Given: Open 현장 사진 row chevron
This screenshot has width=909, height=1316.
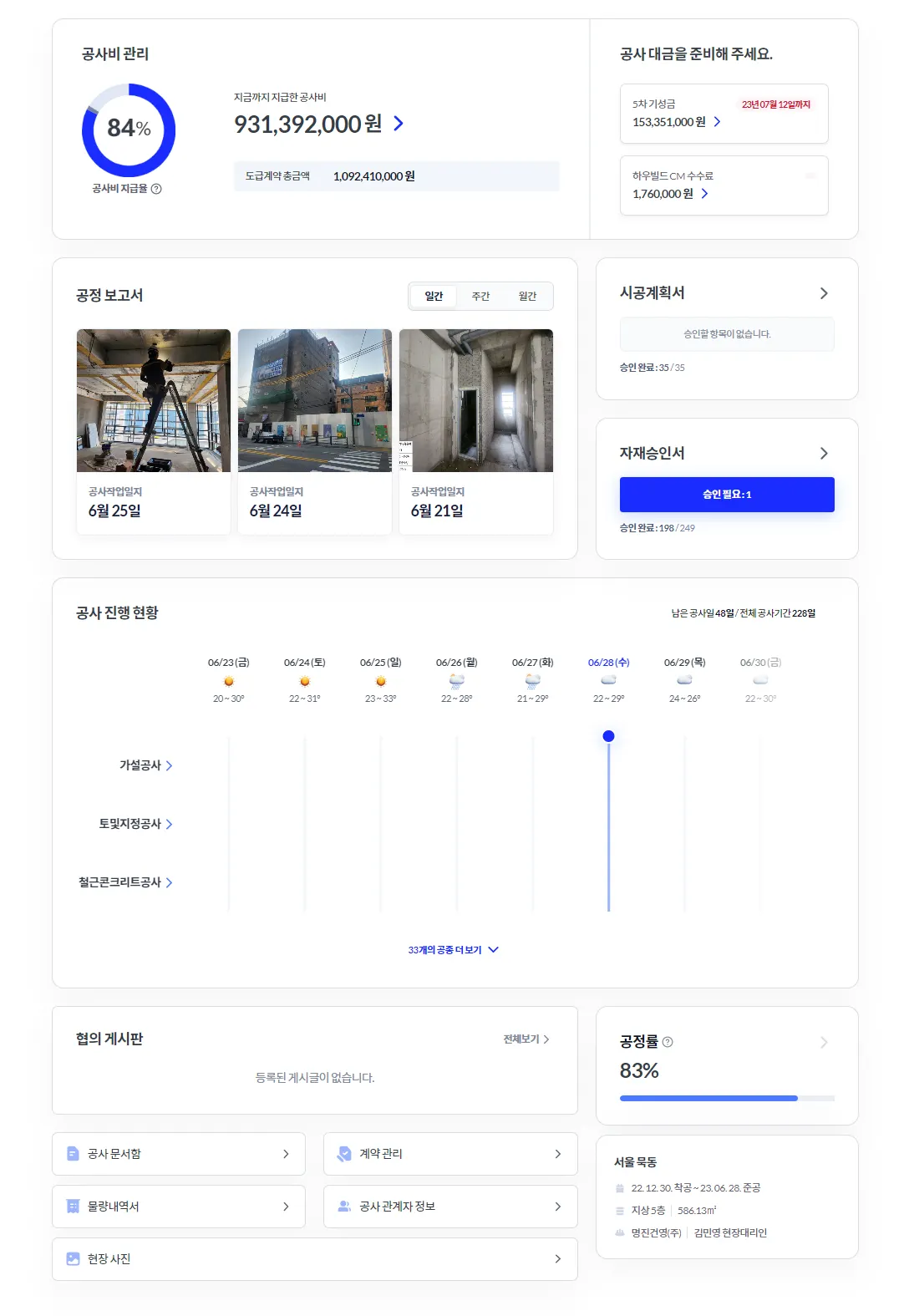Looking at the screenshot, I should pos(558,1259).
